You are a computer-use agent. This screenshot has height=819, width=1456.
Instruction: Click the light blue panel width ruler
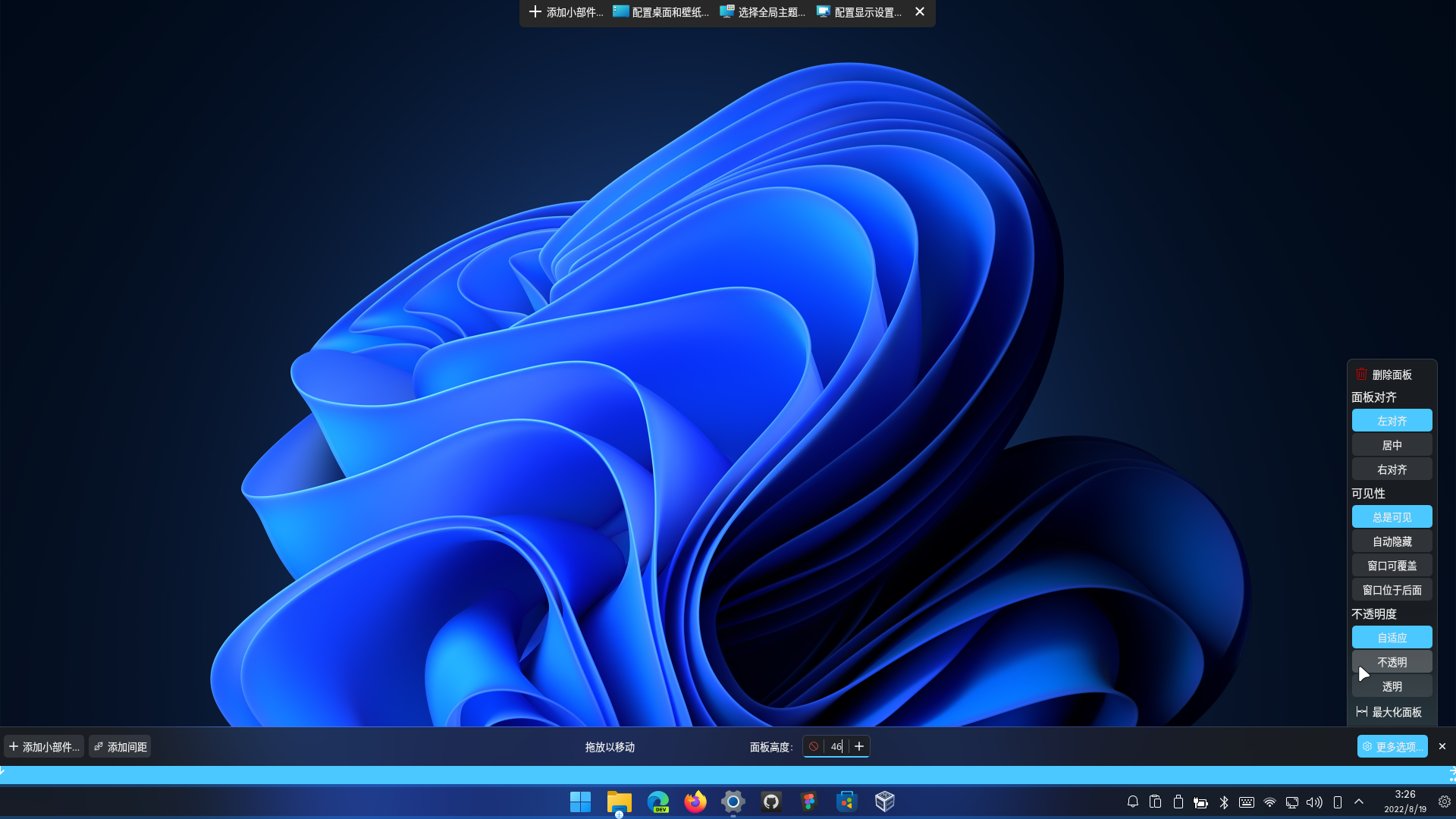tap(728, 774)
